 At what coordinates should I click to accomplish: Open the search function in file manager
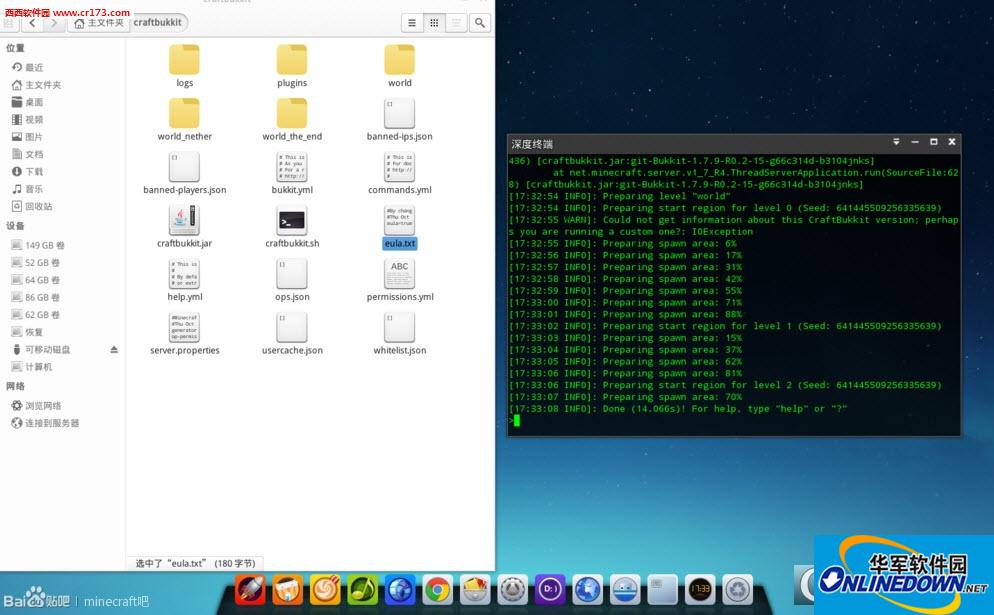[480, 22]
